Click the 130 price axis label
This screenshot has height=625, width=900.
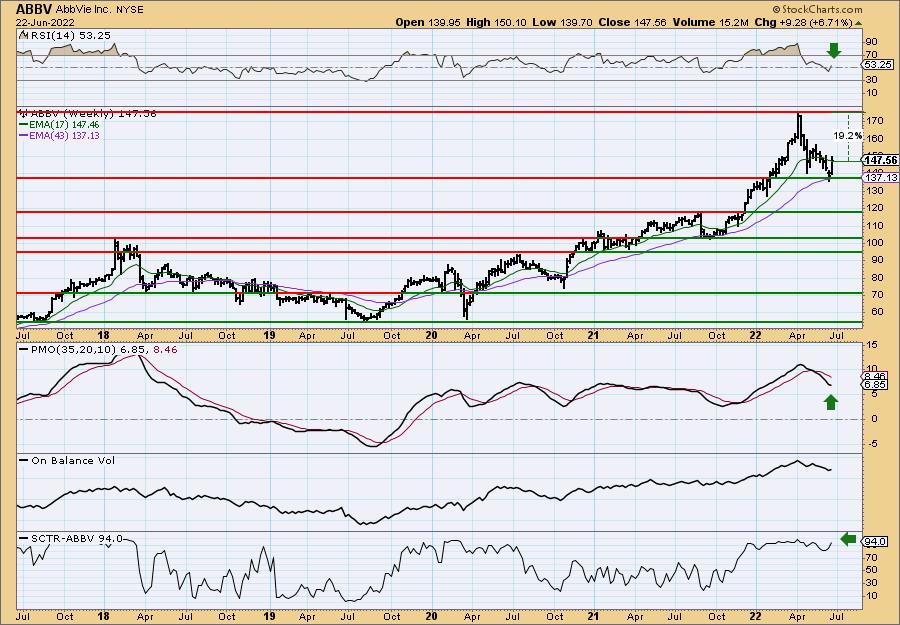coord(874,191)
